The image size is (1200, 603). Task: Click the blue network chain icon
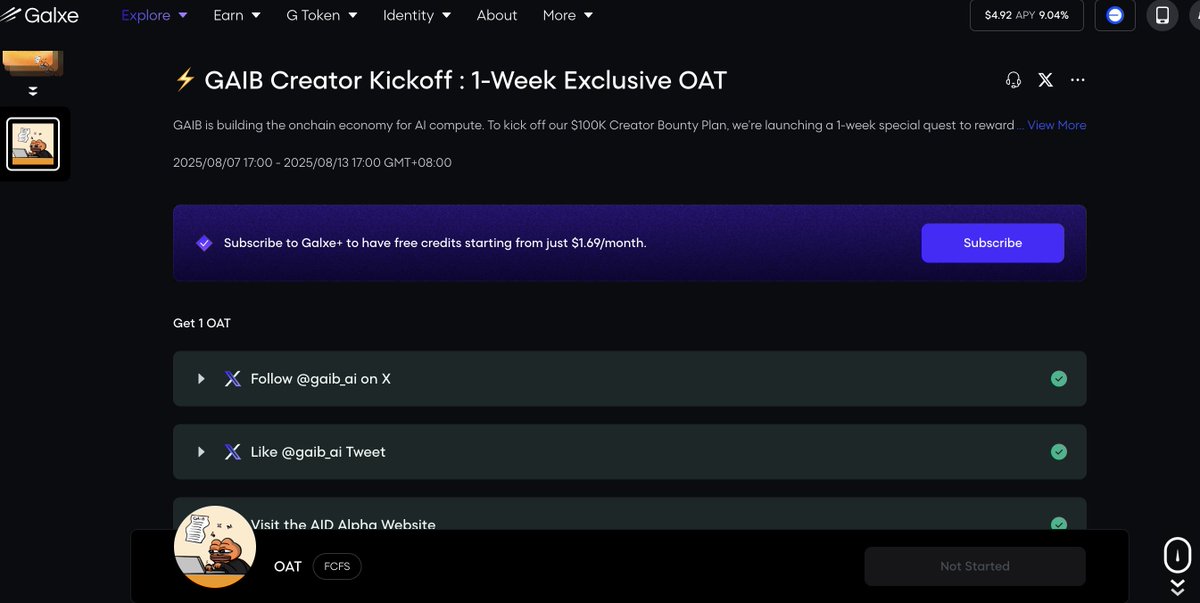(1115, 15)
